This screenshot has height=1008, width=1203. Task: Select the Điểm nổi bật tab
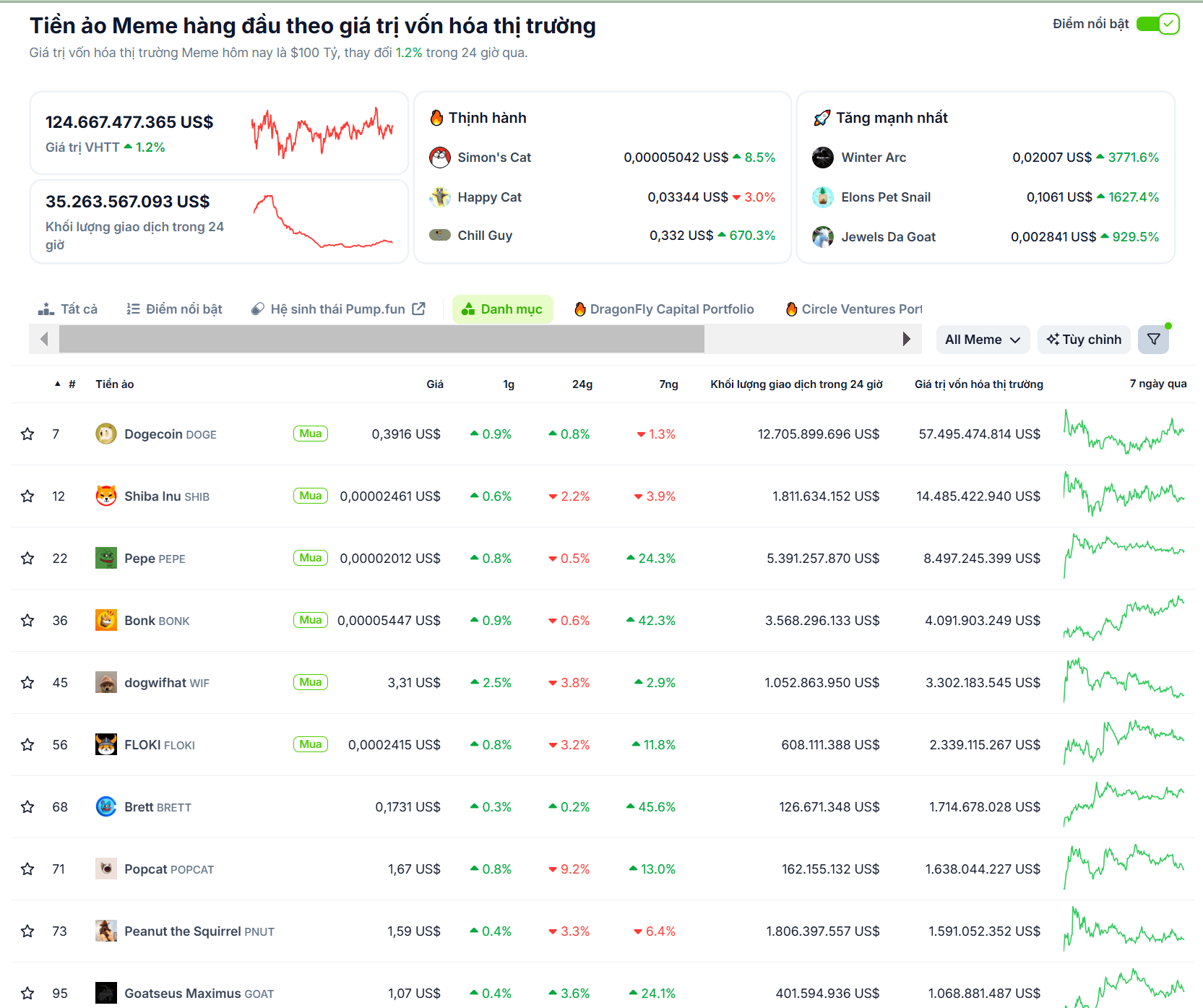(174, 309)
